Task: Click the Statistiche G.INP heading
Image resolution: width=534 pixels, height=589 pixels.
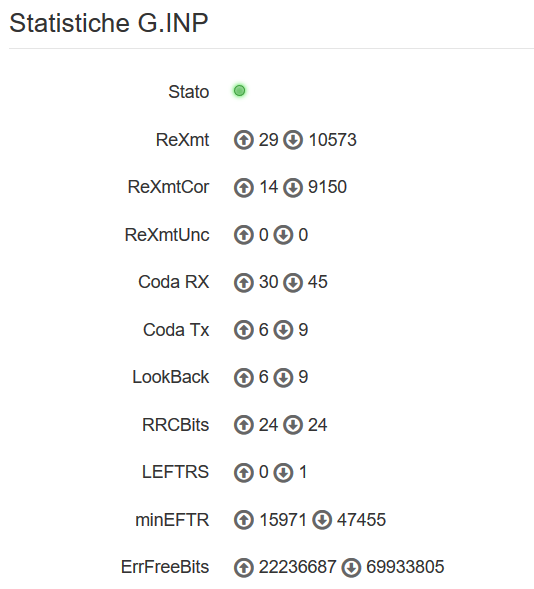Action: click(x=109, y=23)
